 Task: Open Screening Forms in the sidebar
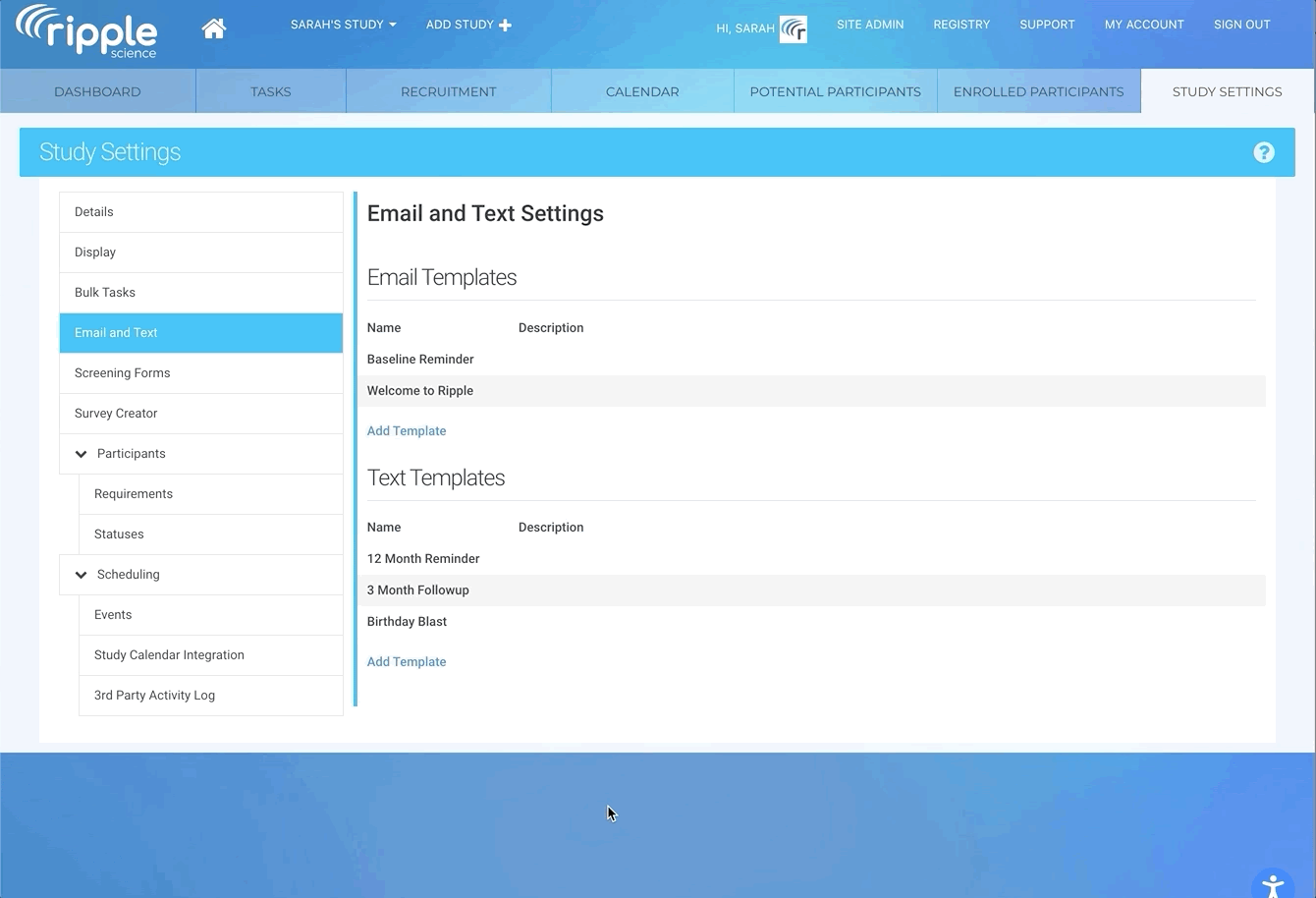pyautogui.click(x=123, y=373)
